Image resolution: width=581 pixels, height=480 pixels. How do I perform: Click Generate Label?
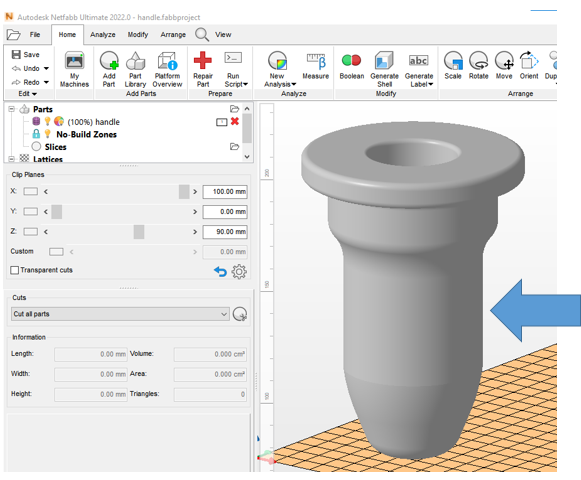tap(419, 69)
